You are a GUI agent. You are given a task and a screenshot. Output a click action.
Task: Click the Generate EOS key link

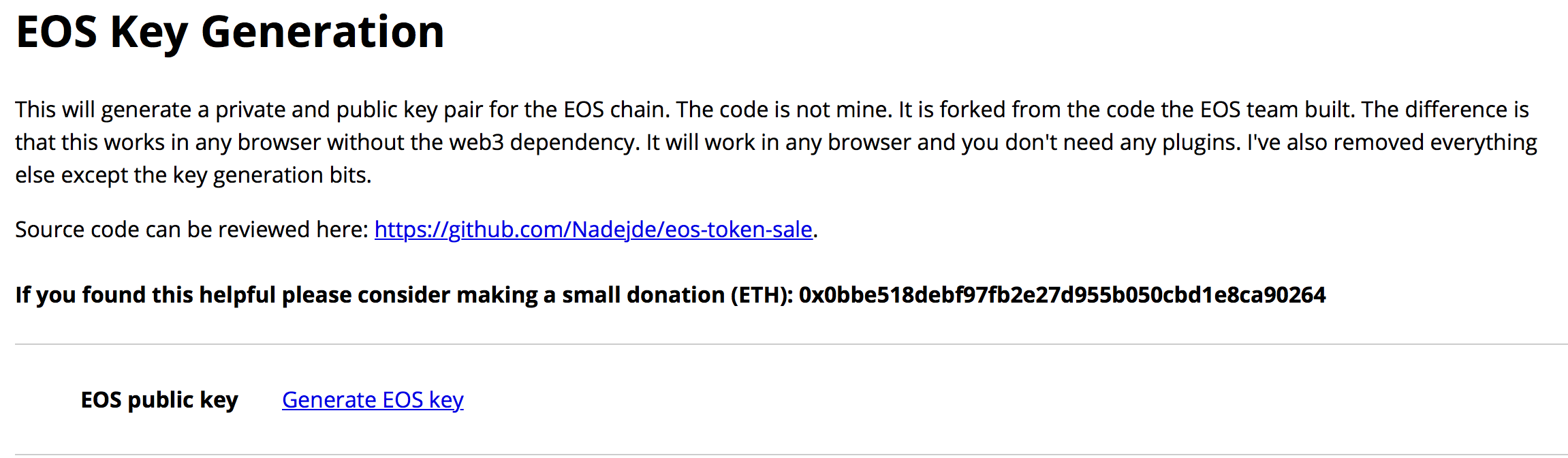tap(373, 400)
